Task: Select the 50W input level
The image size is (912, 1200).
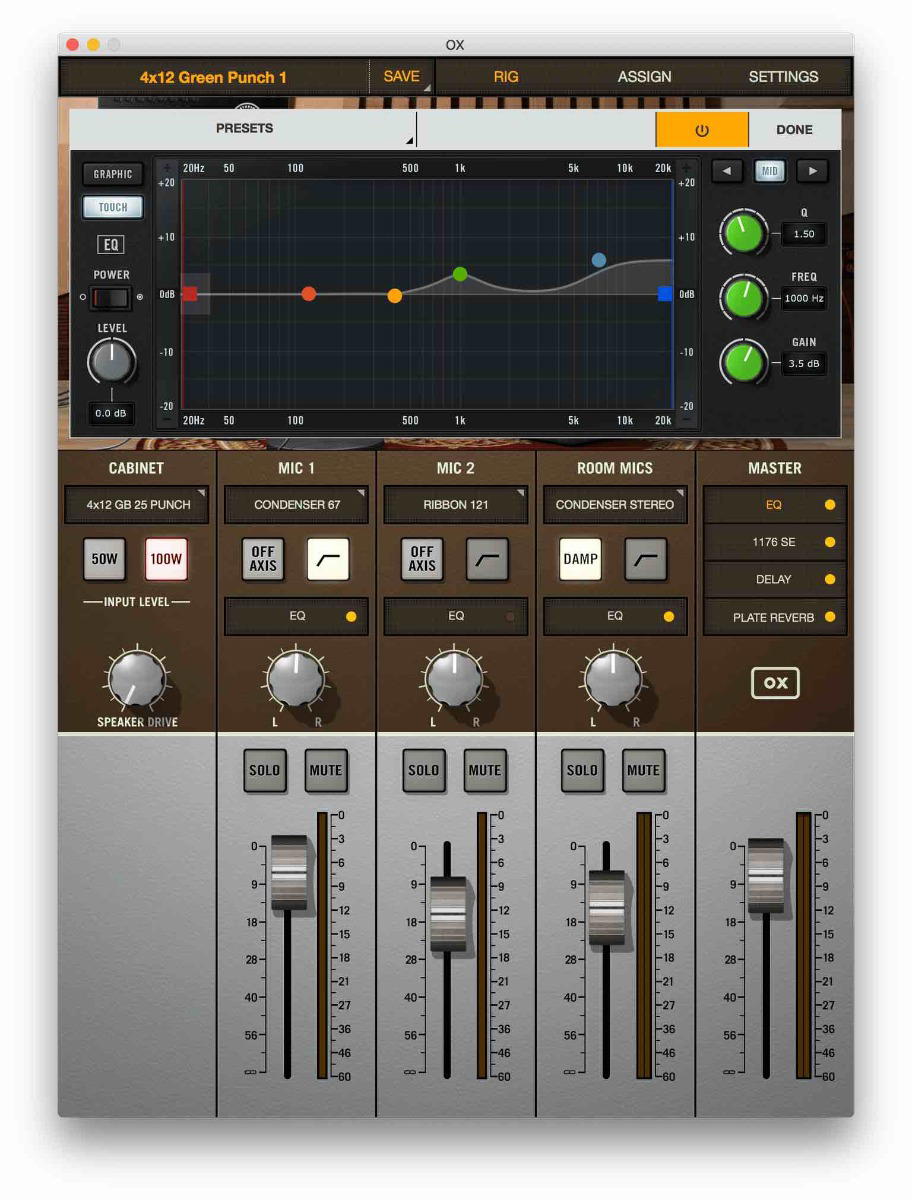Action: [x=104, y=559]
